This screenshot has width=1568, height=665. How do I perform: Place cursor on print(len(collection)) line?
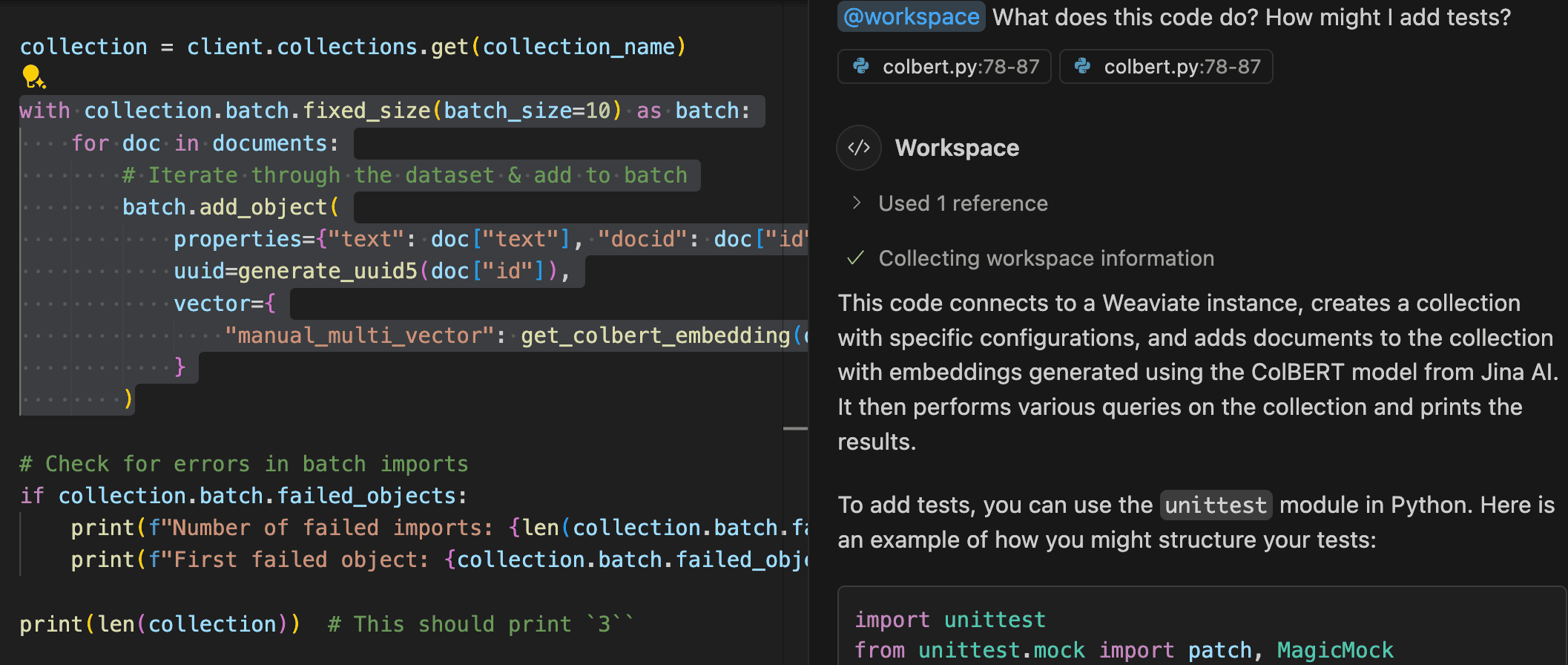(x=159, y=624)
